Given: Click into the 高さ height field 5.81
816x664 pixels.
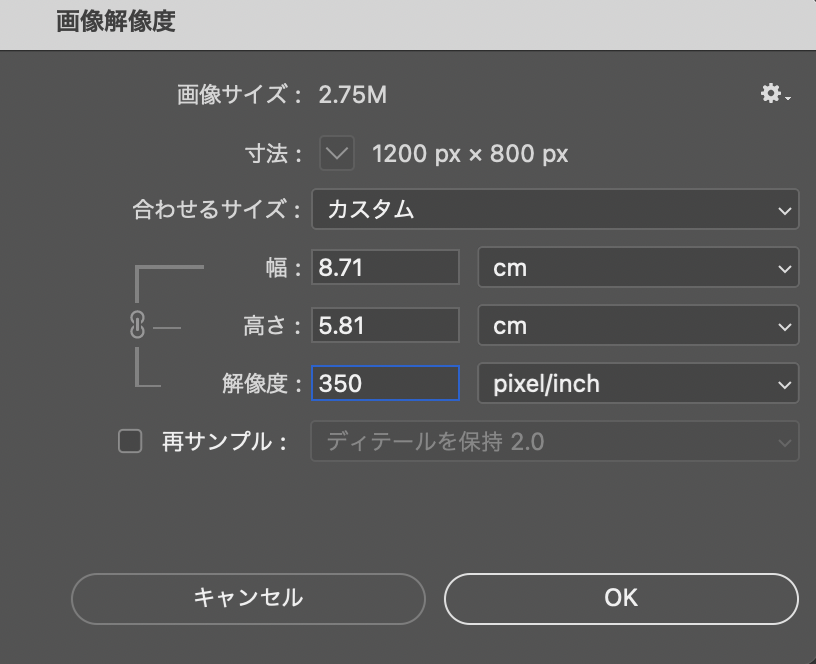Looking at the screenshot, I should (x=385, y=326).
